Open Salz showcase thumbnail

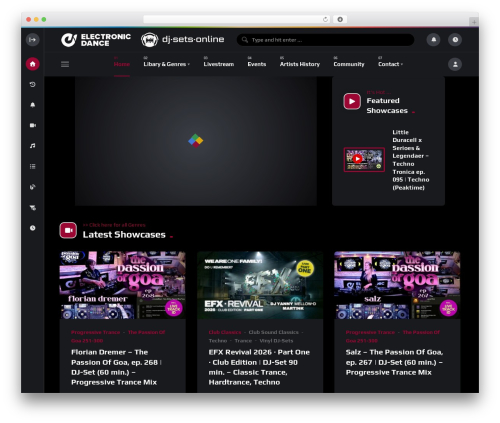coord(397,285)
